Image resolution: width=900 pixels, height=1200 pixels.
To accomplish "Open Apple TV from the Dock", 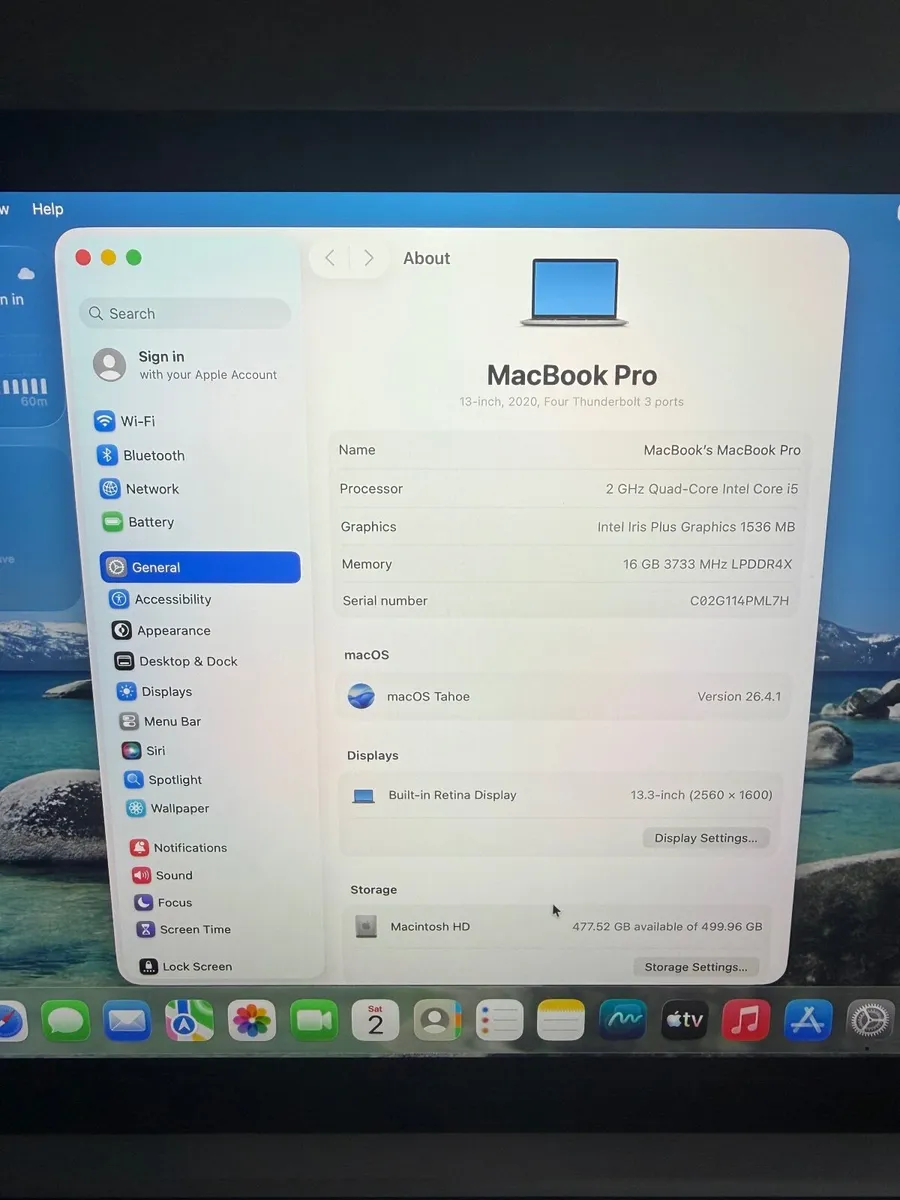I will [x=684, y=1021].
